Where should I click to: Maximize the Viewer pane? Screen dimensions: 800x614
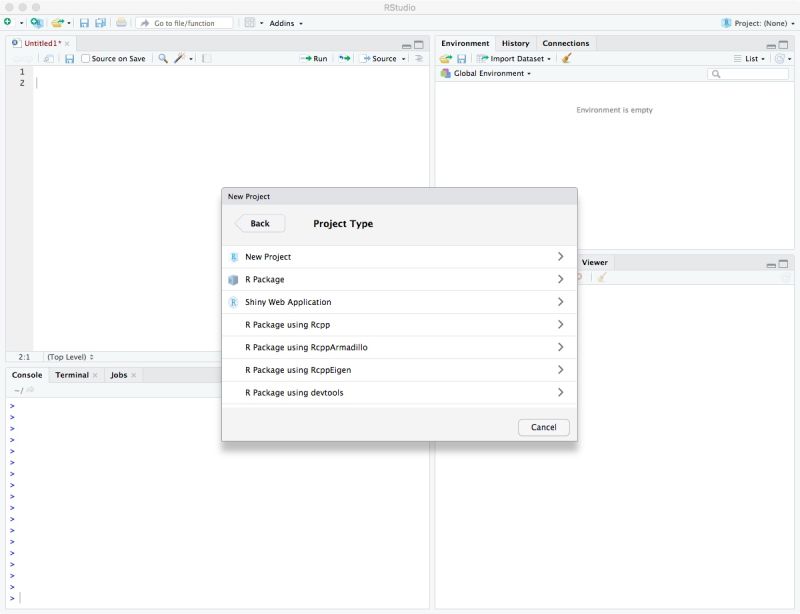[783, 264]
